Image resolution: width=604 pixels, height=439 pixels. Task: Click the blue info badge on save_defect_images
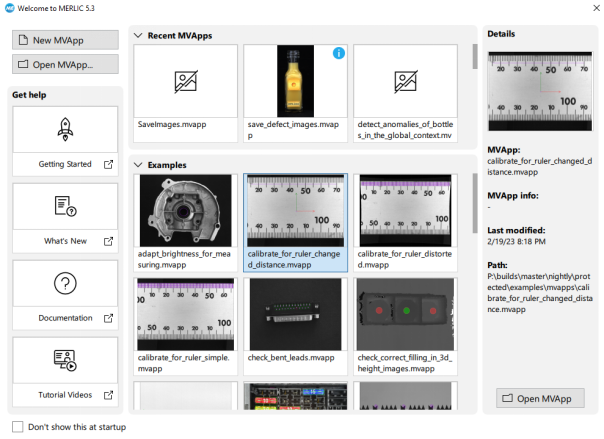[338, 53]
